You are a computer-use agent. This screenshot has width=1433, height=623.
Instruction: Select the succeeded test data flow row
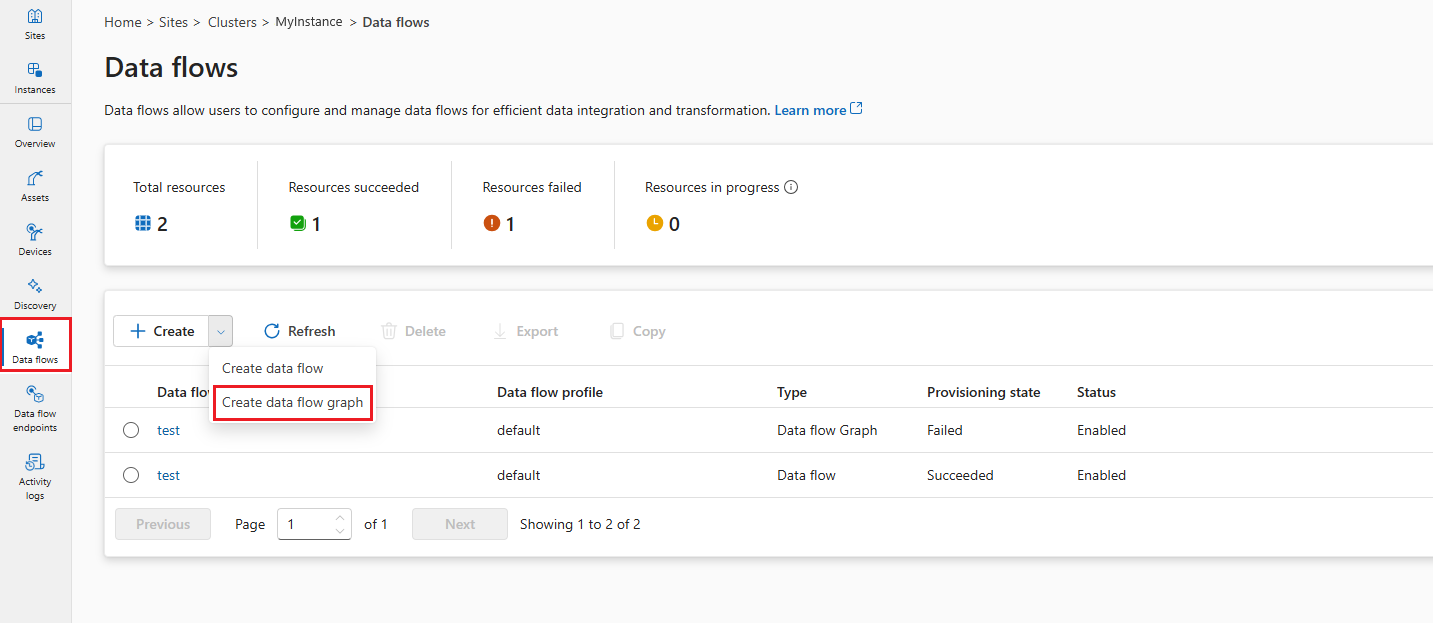[130, 474]
